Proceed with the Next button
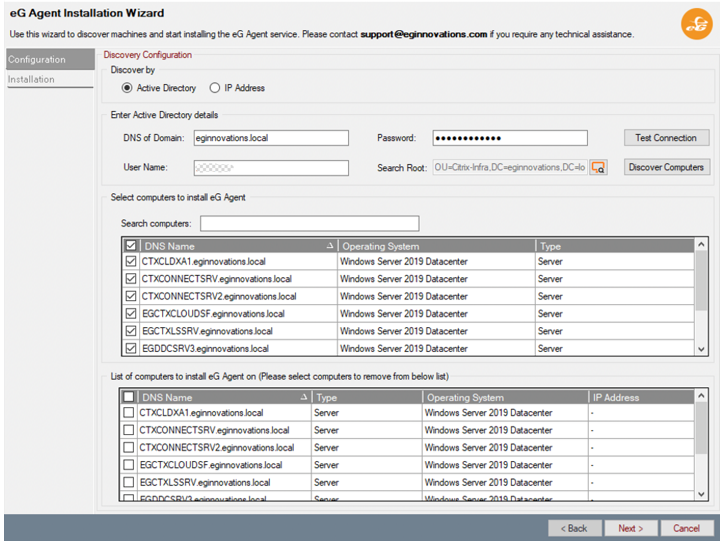The image size is (721, 541). click(631, 528)
